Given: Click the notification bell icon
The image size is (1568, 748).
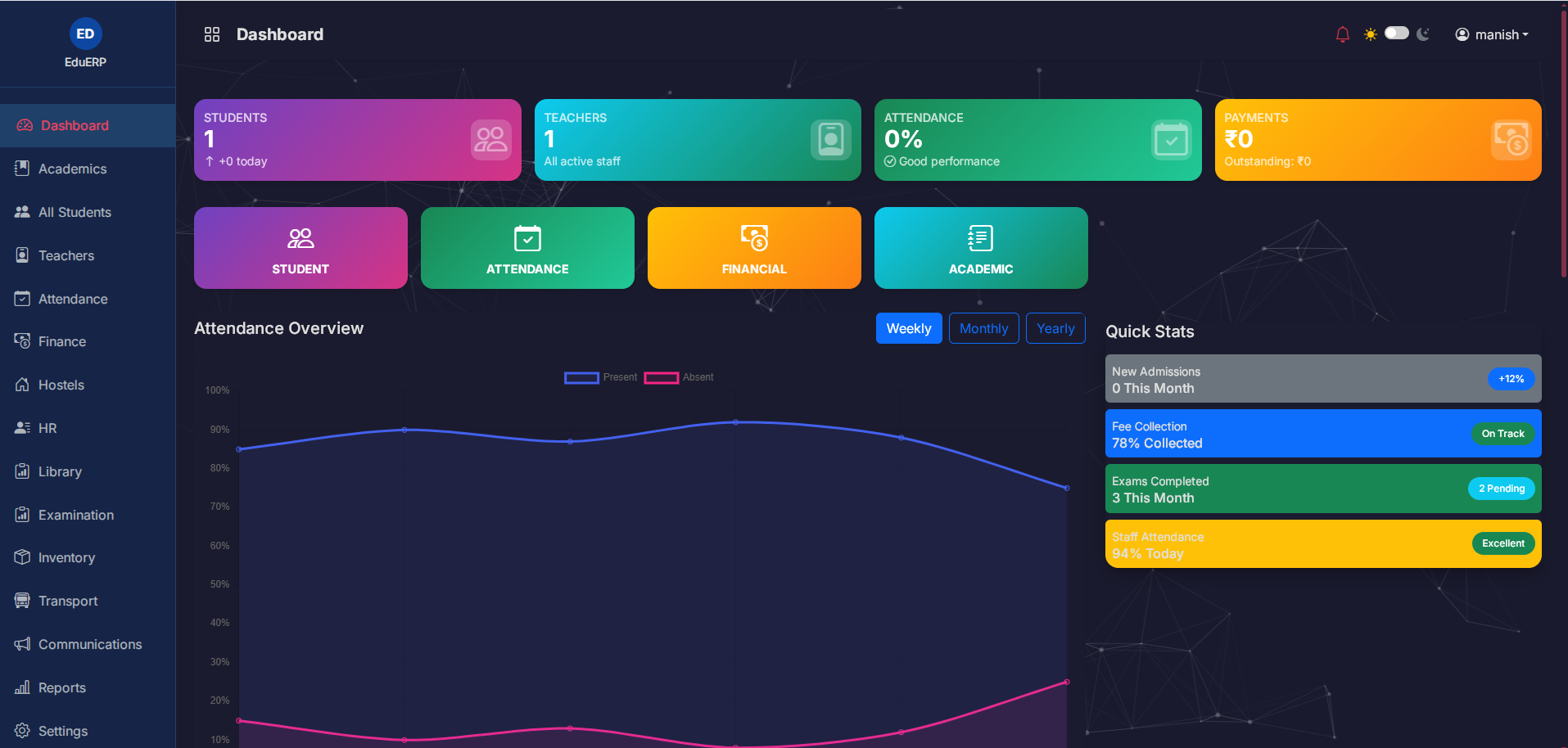Looking at the screenshot, I should 1342,34.
